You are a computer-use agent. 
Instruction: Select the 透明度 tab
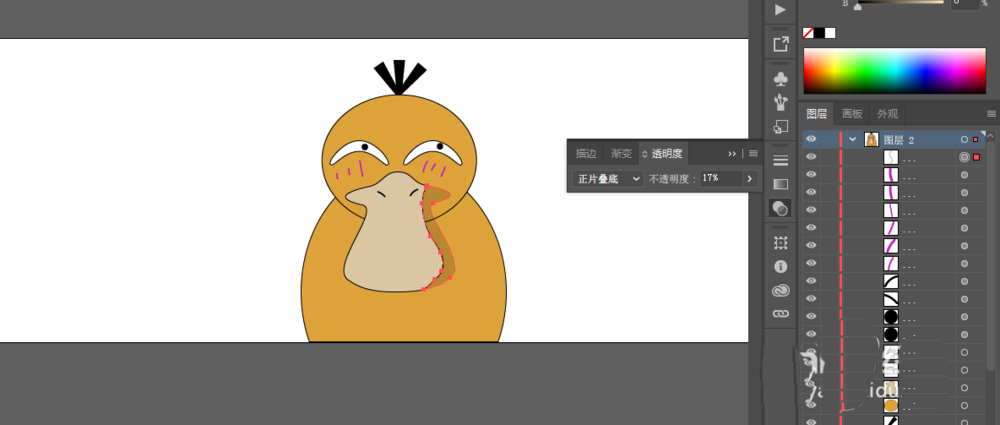click(x=667, y=153)
